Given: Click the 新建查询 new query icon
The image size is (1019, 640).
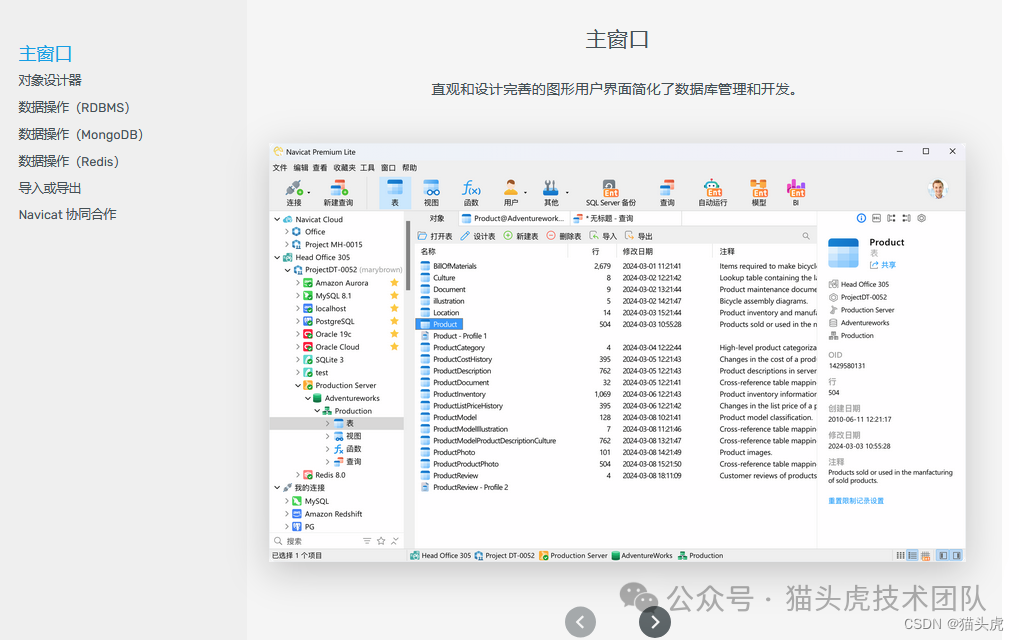Looking at the screenshot, I should [x=339, y=193].
